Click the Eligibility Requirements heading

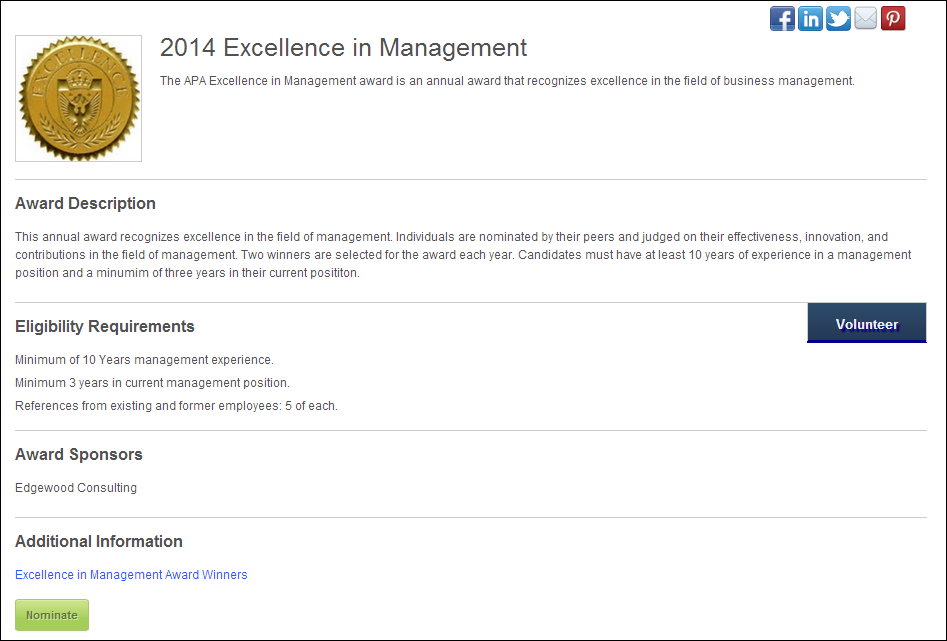104,326
